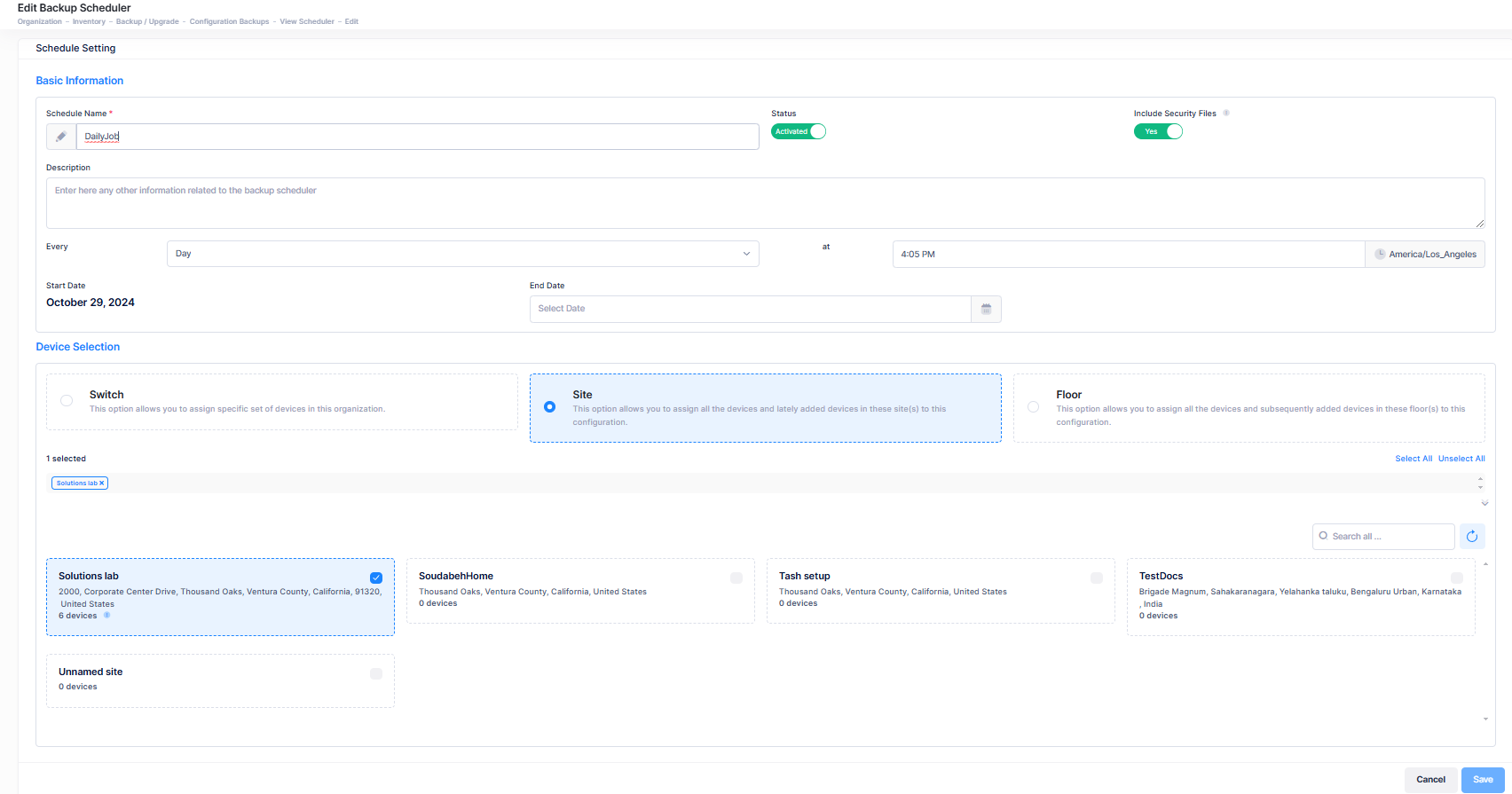The width and height of the screenshot is (1512, 794).
Task: Go to Configuration Backups breadcrumb
Action: pos(229,21)
